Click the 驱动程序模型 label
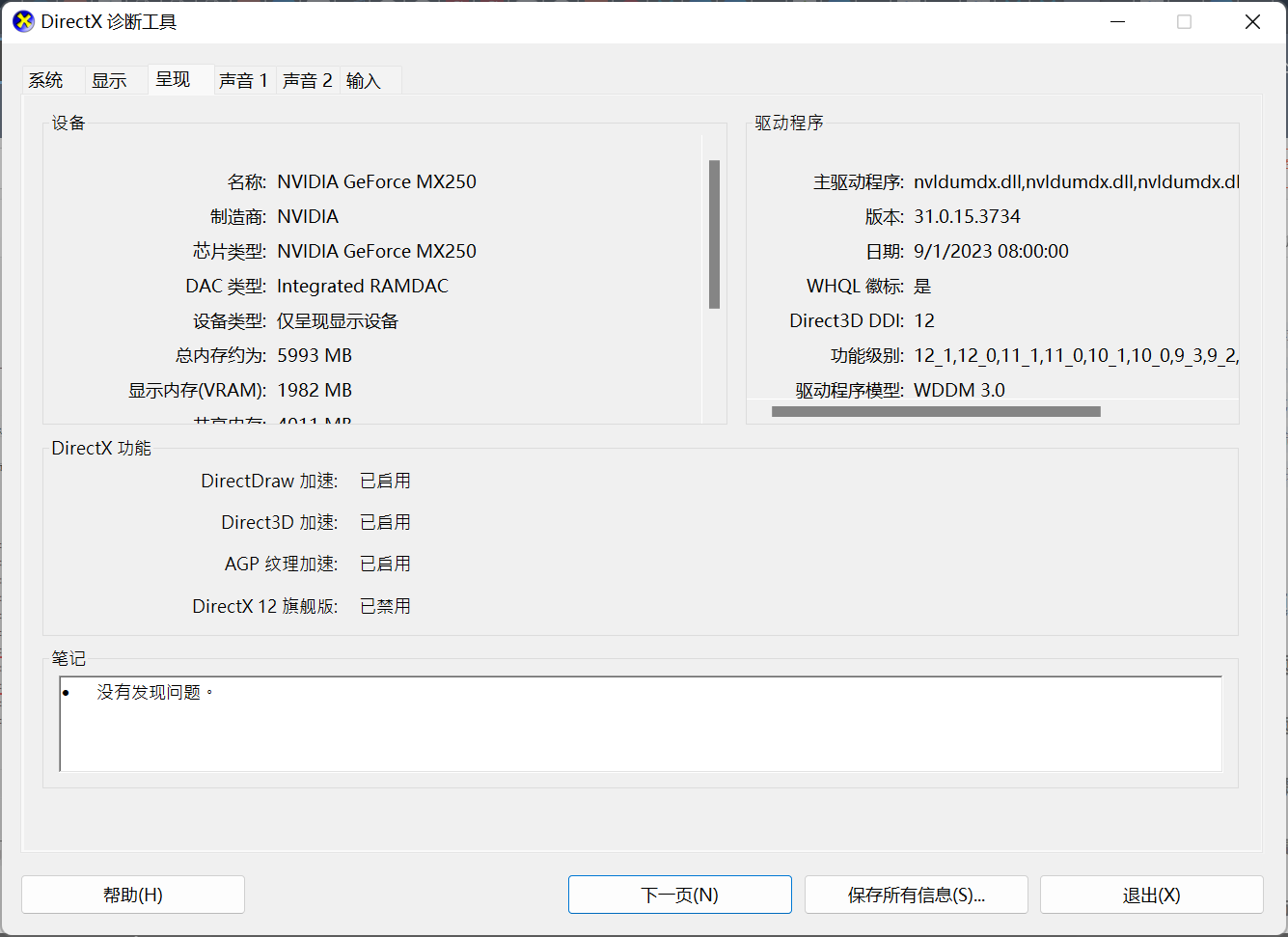Viewport: 1288px width, 937px height. coord(849,390)
